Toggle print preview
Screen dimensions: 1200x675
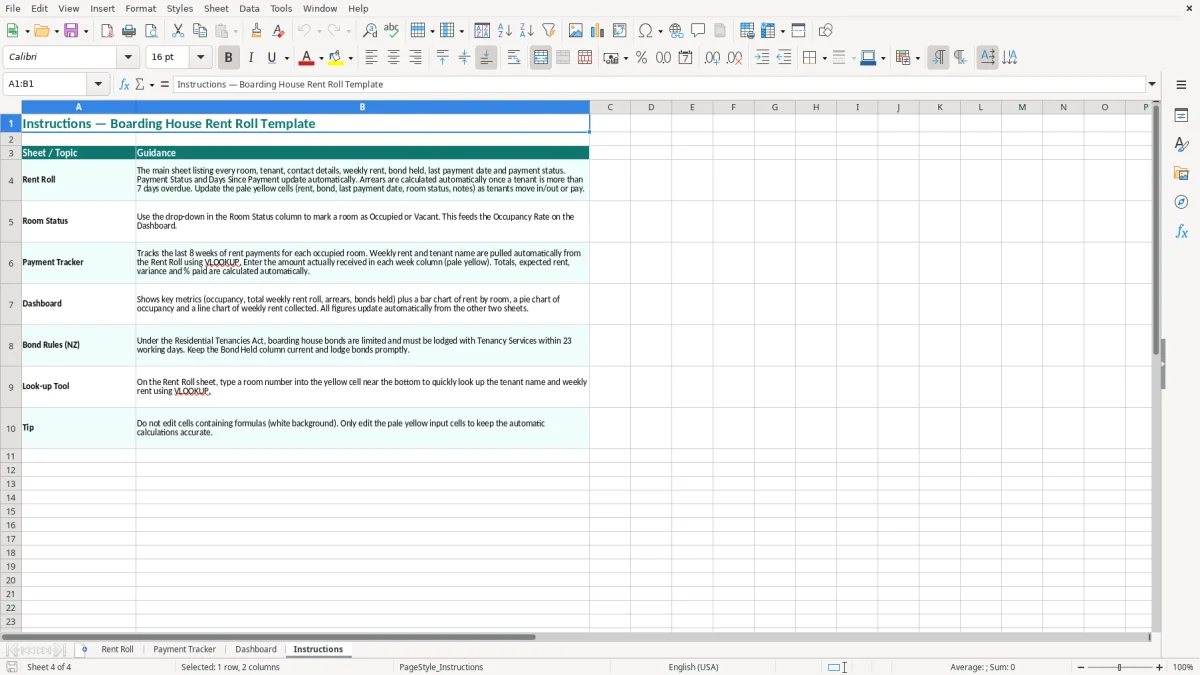151,31
